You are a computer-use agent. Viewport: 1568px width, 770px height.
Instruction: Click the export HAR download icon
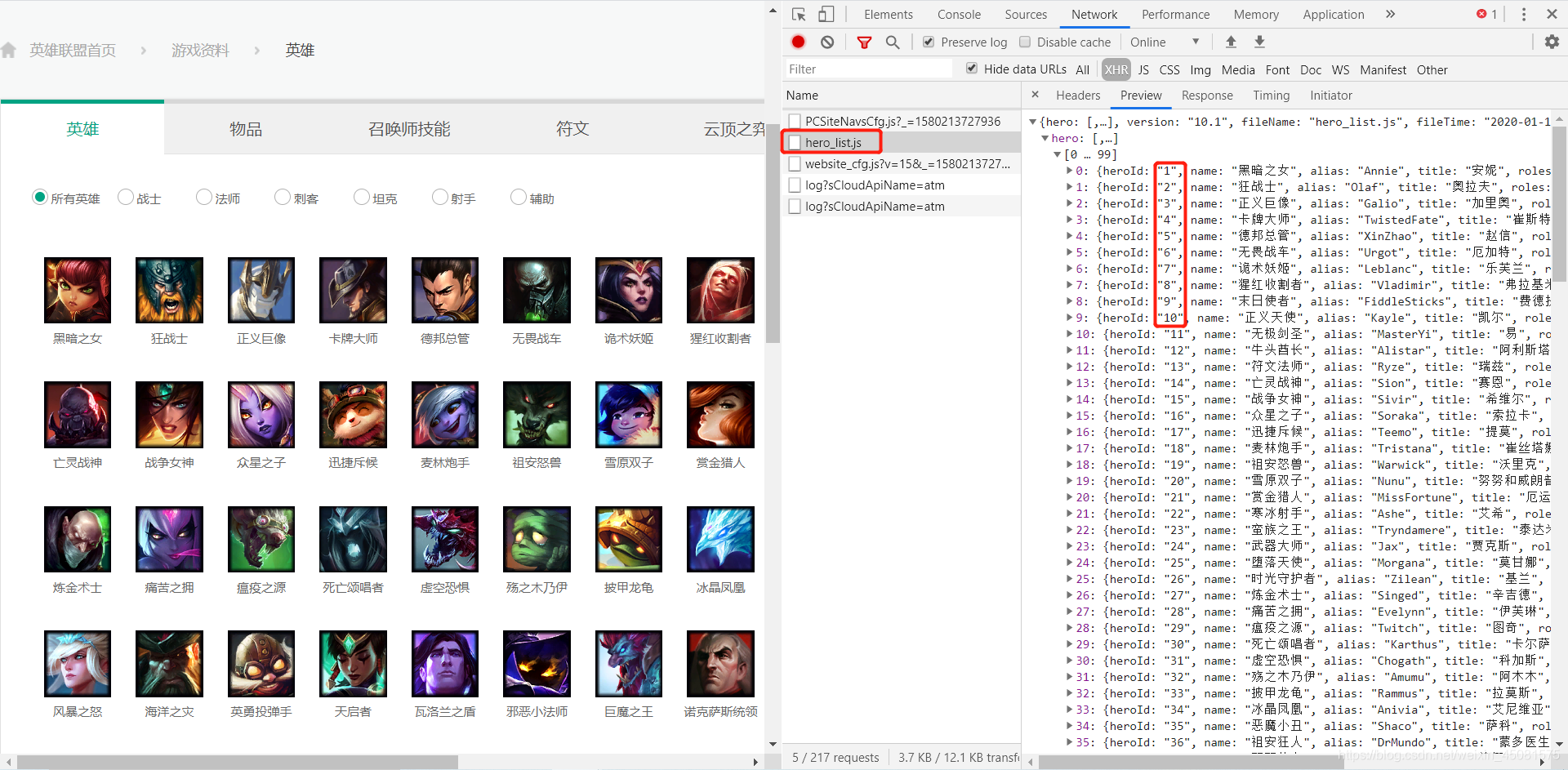(x=1259, y=42)
